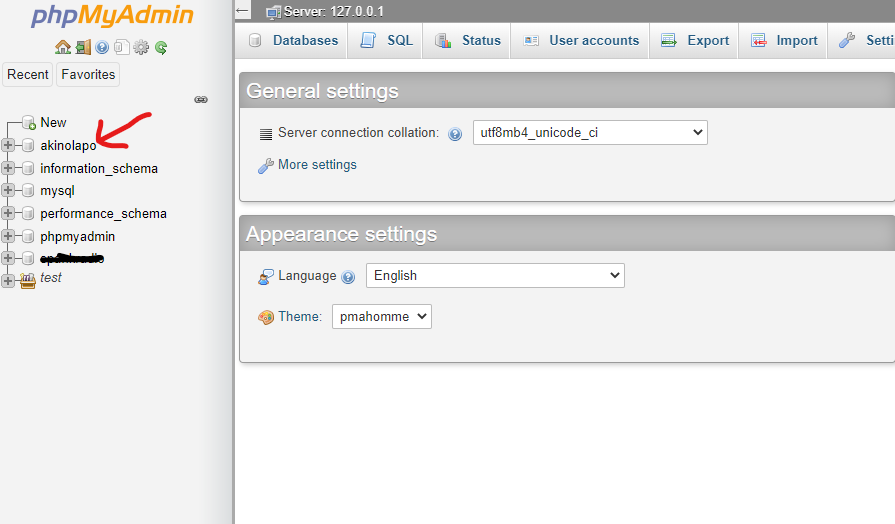
Task: Select the information_schema database
Action: (99, 168)
